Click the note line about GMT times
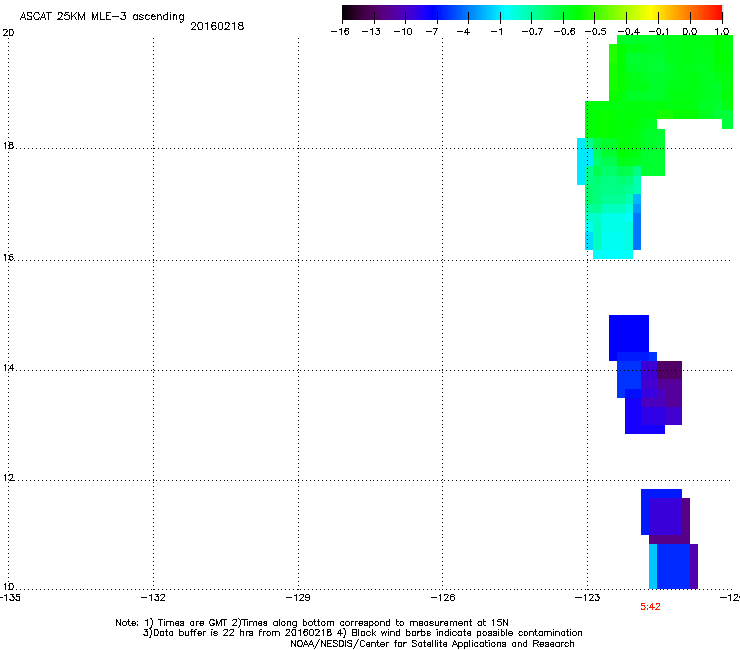This screenshot has width=740, height=650. 312,623
